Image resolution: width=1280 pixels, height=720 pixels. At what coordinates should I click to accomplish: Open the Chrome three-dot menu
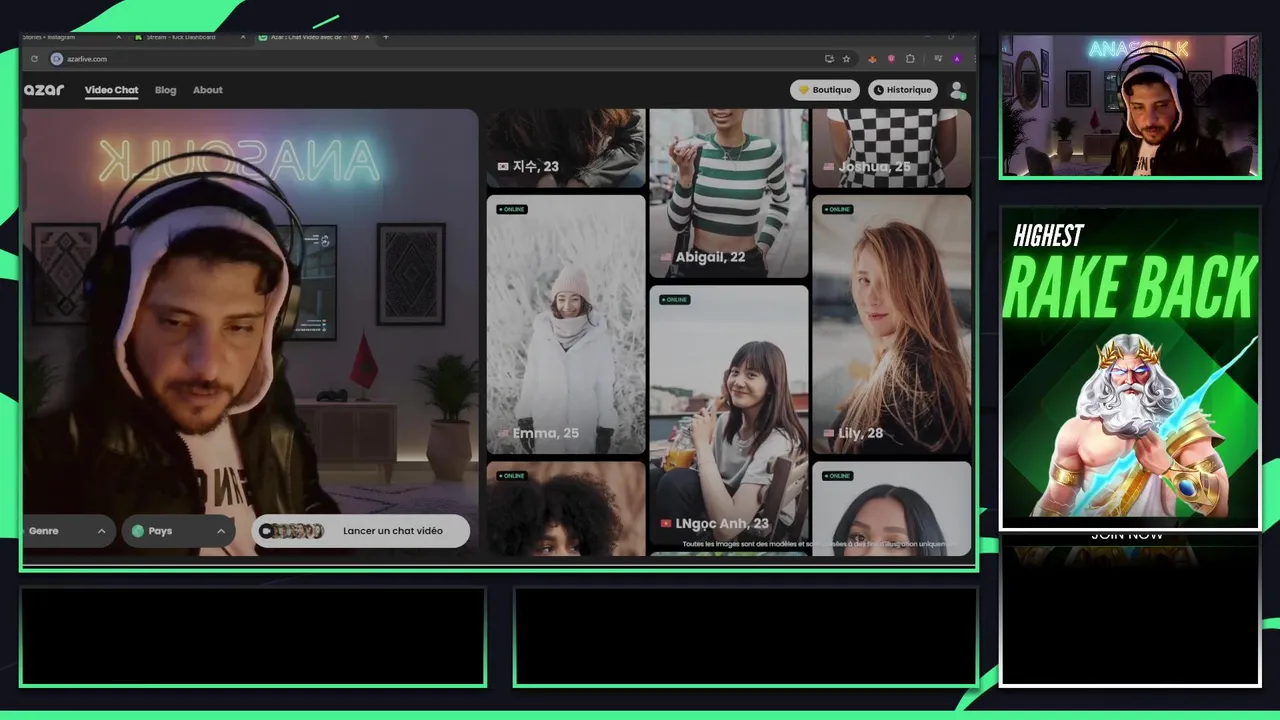click(x=974, y=59)
